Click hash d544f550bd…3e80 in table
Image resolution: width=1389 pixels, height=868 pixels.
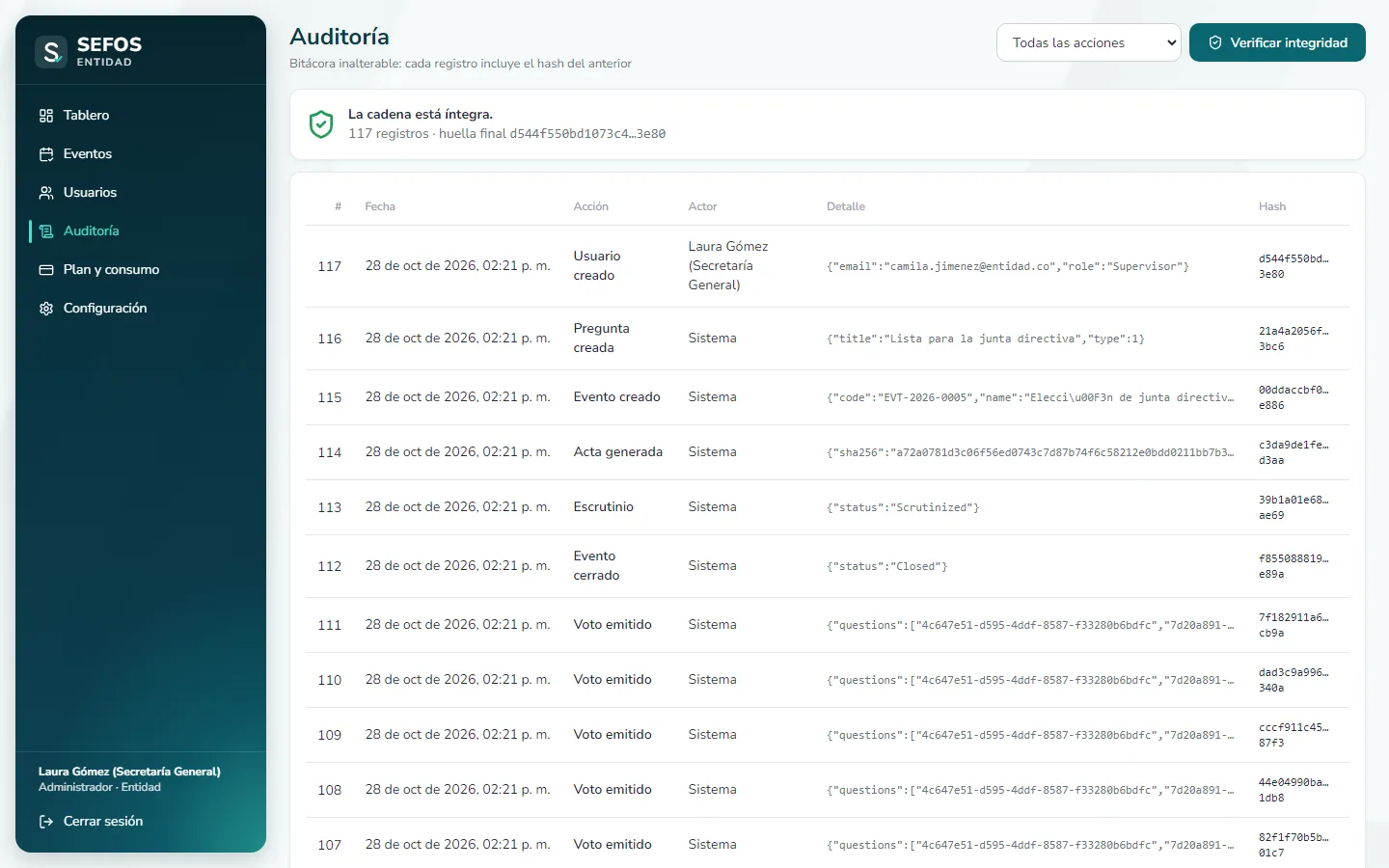click(1294, 266)
